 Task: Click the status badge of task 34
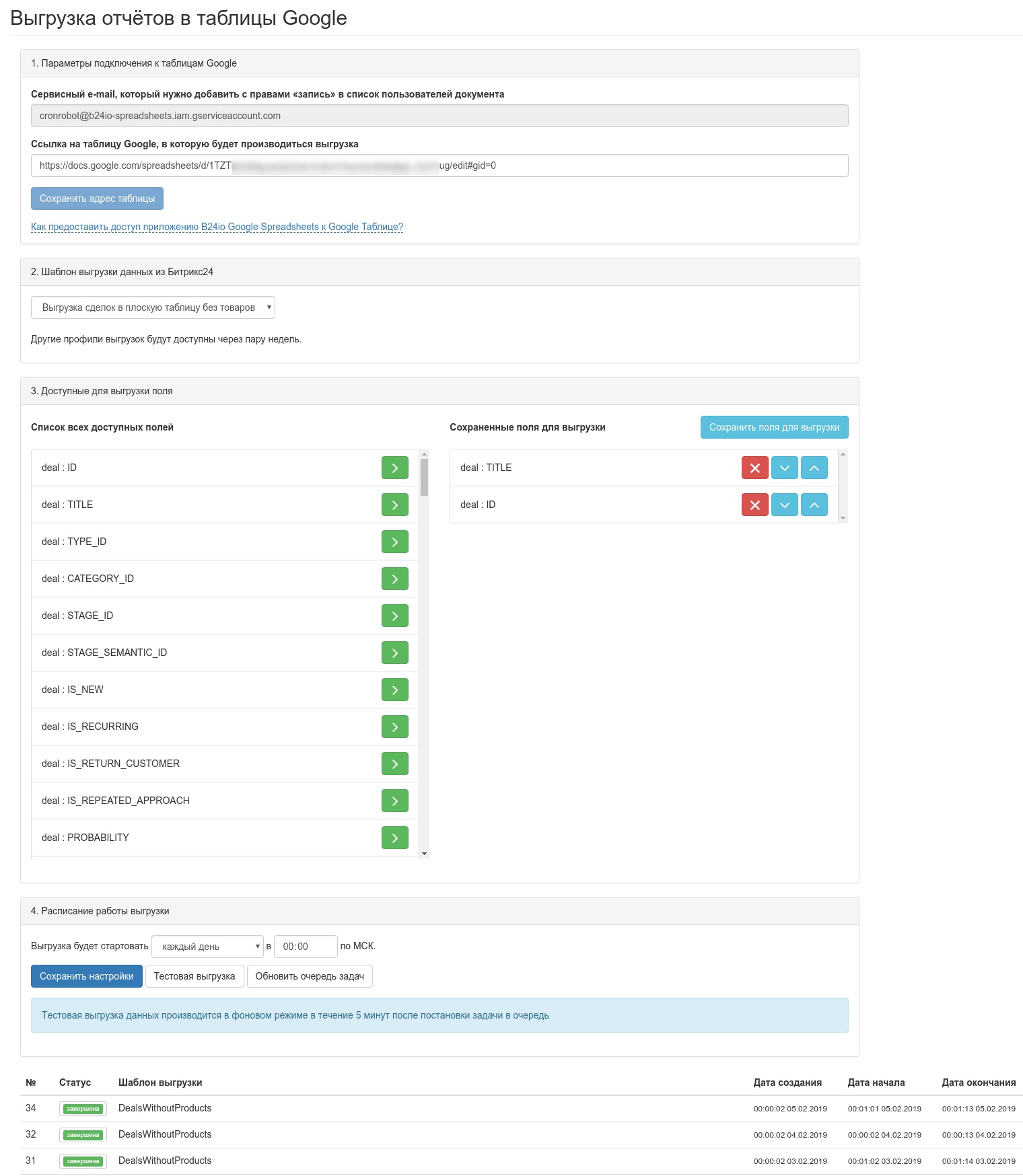coord(83,1109)
